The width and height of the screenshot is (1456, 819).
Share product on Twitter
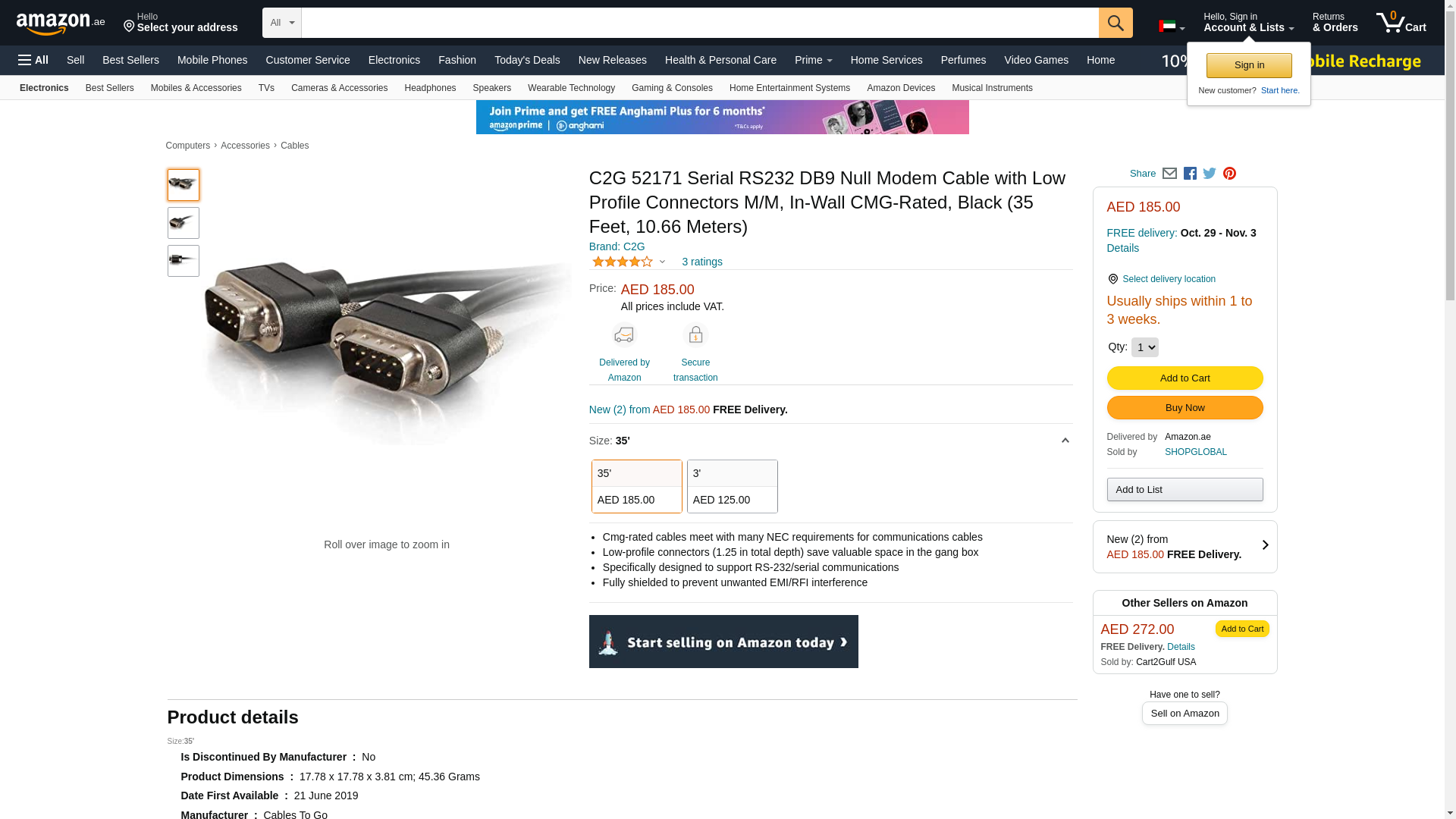point(1210,174)
